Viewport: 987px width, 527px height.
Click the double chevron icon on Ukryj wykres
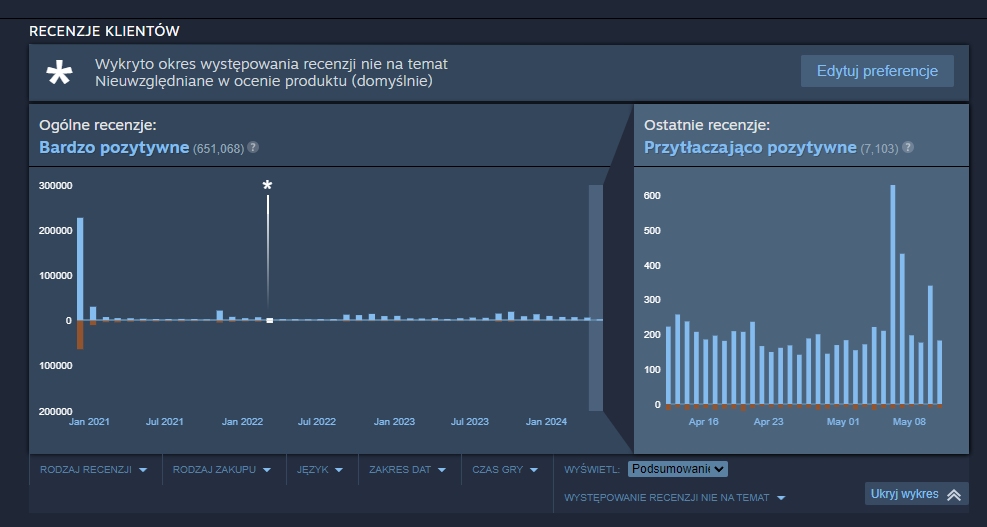coord(953,495)
